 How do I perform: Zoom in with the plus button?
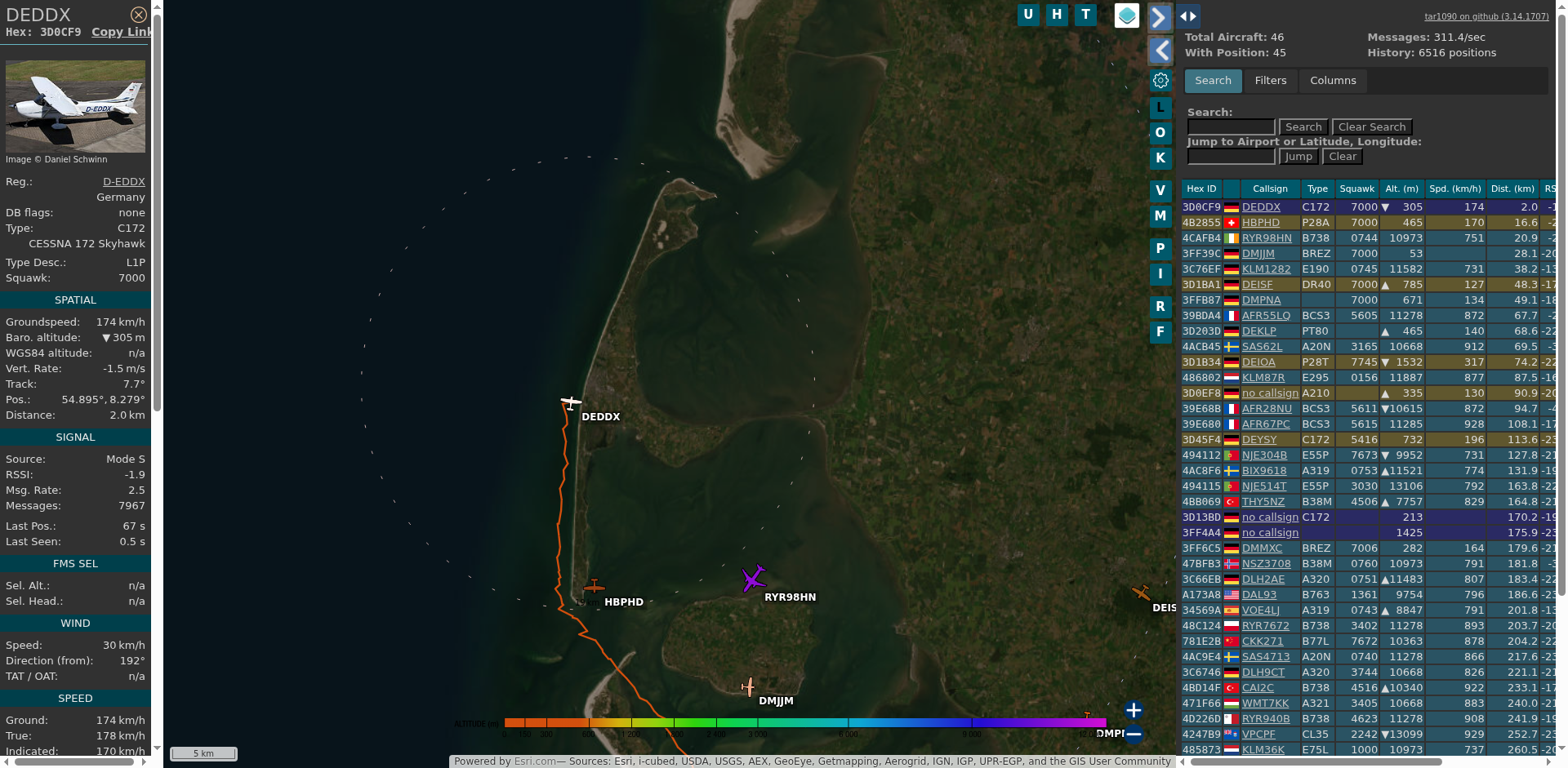point(1134,710)
